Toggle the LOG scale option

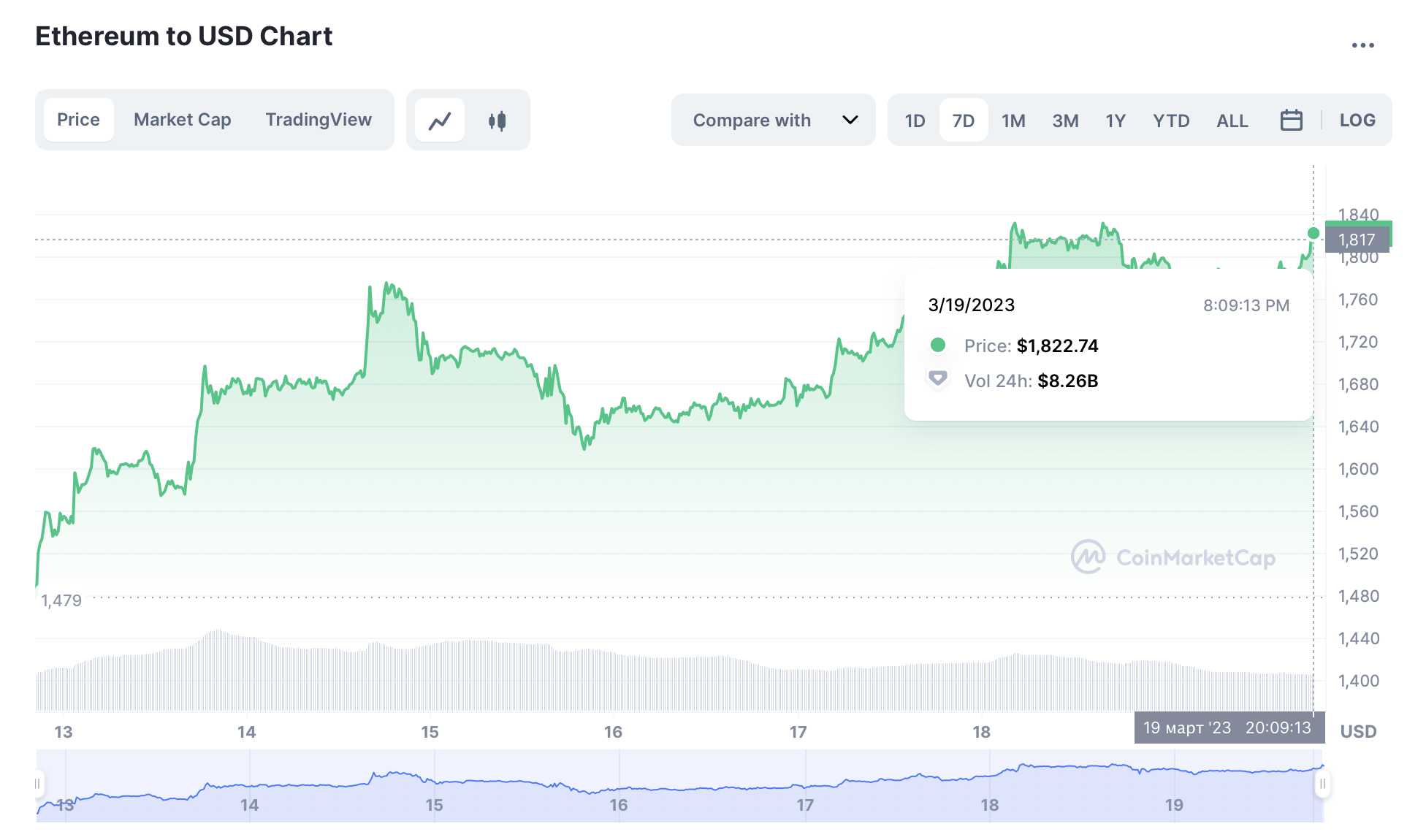pyautogui.click(x=1357, y=121)
